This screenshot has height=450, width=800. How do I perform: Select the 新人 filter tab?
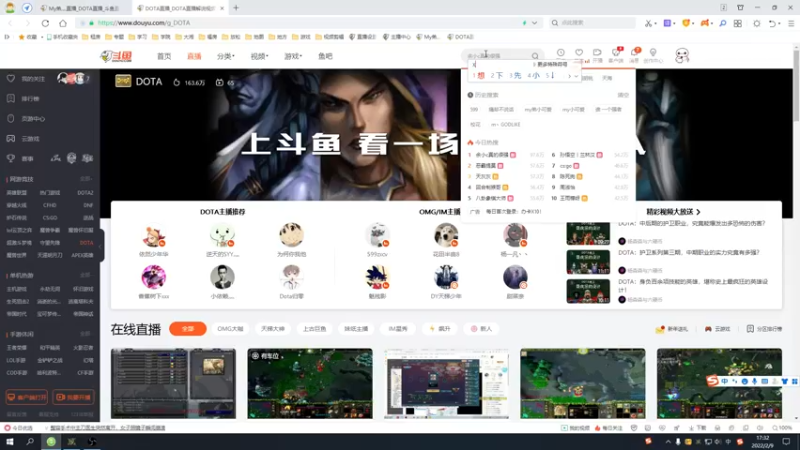click(x=481, y=329)
